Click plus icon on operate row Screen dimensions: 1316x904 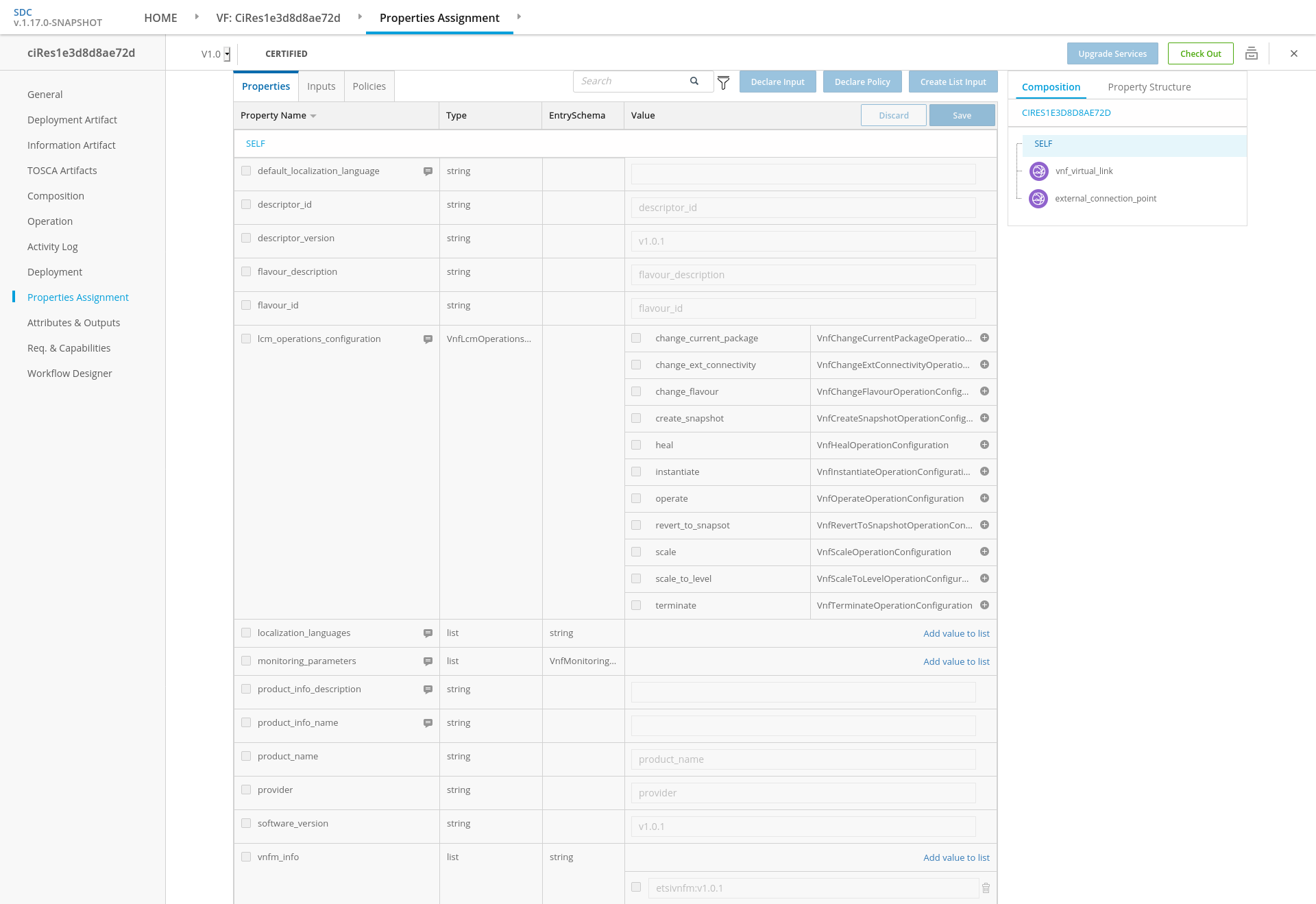point(984,498)
